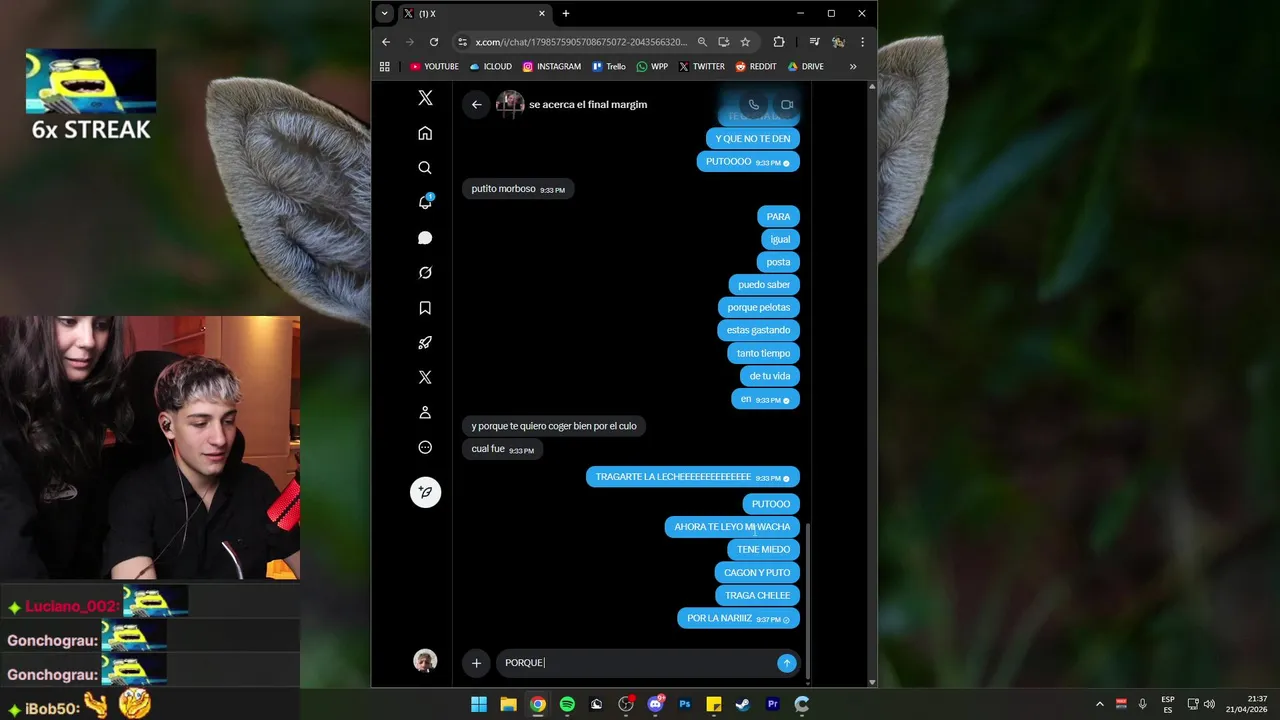Close the '(1) X' browser tab
Viewport: 1280px width, 720px height.
[542, 13]
